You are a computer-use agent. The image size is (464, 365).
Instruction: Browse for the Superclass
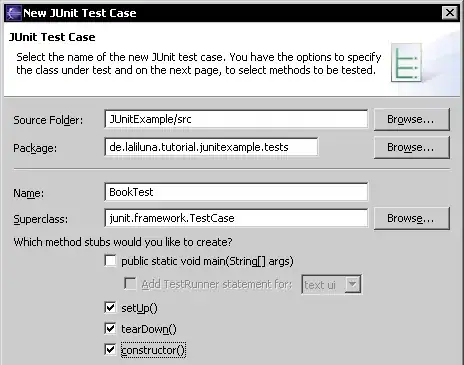pyautogui.click(x=412, y=218)
